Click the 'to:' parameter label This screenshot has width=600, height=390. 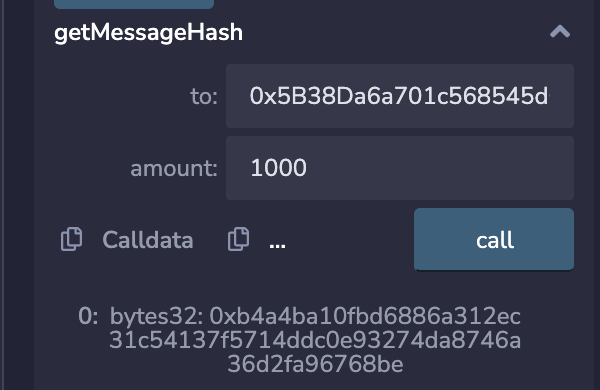pyautogui.click(x=204, y=96)
